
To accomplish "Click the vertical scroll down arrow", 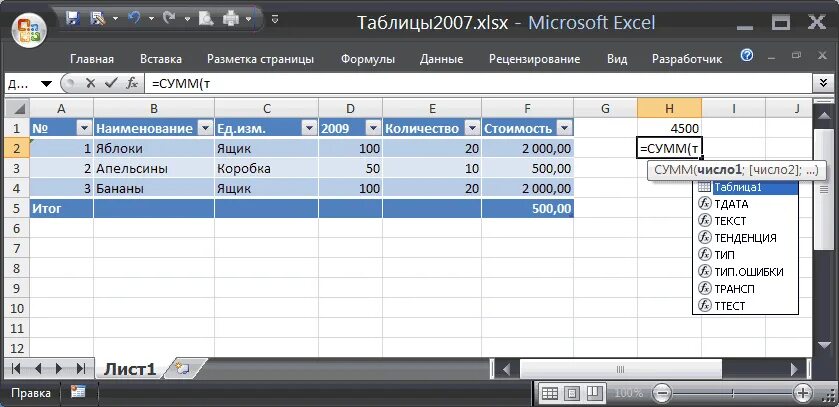I will tap(824, 345).
